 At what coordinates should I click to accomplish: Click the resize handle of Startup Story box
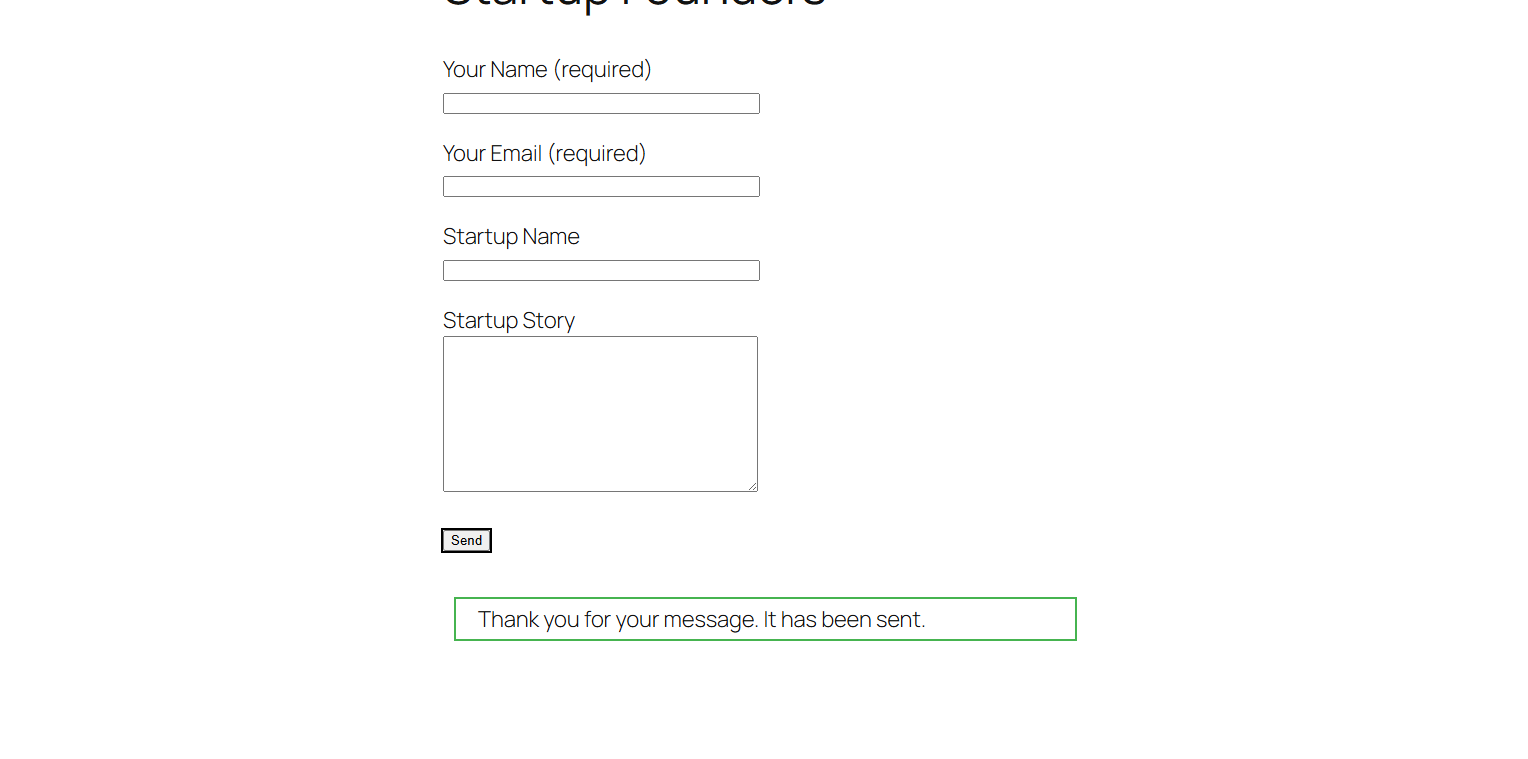(752, 486)
